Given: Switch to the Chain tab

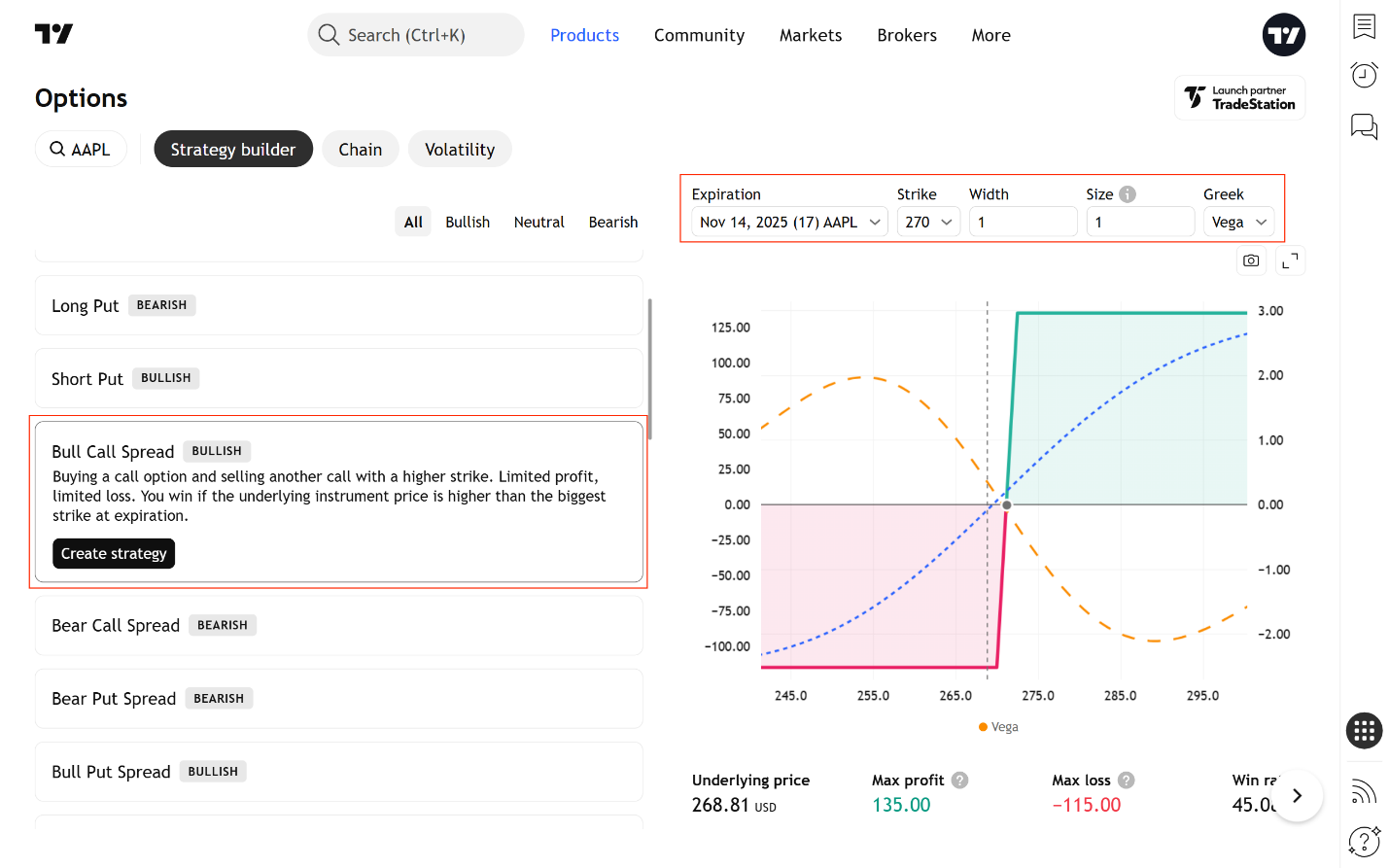Looking at the screenshot, I should click(x=361, y=149).
